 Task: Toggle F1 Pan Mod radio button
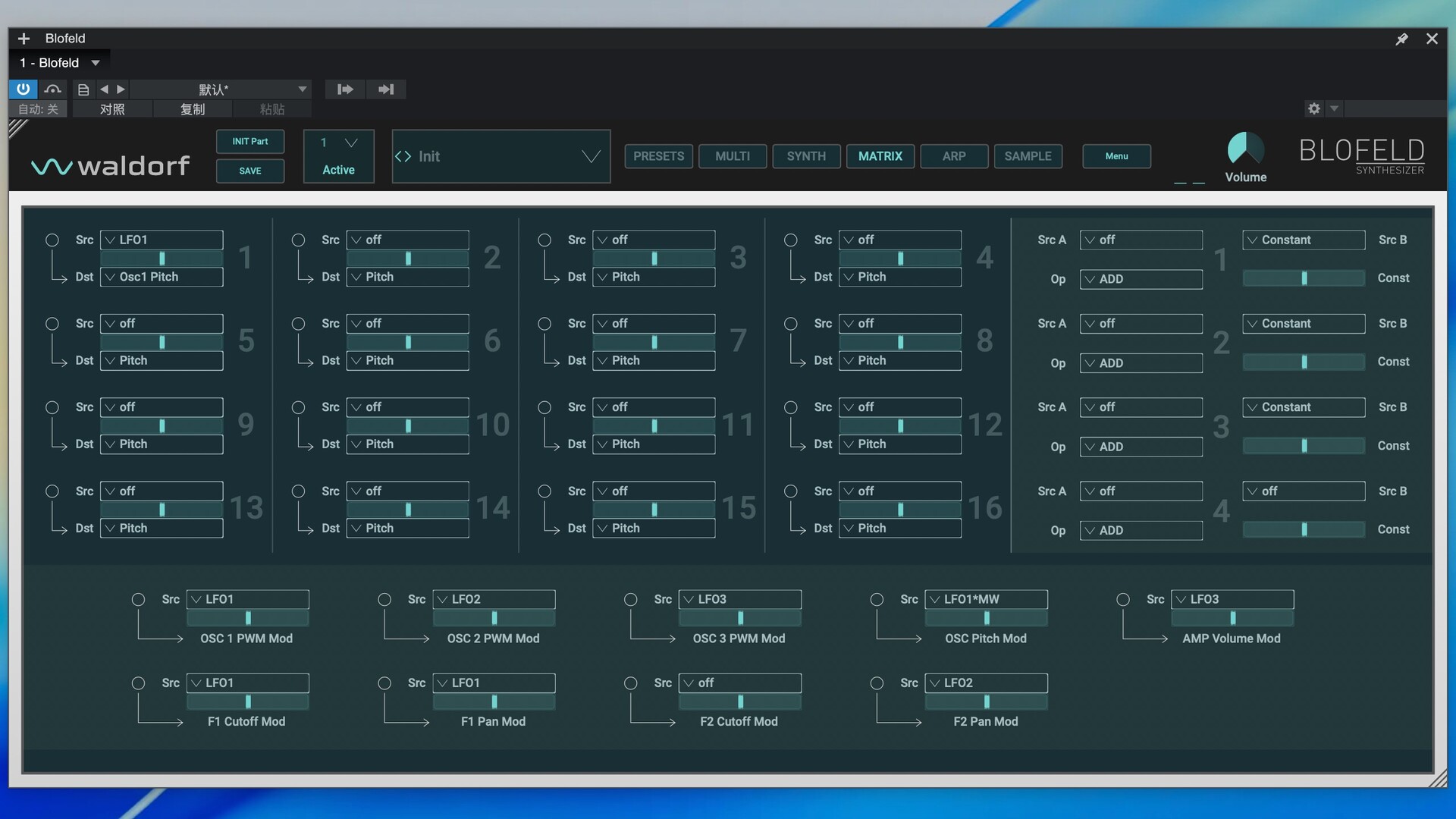pyautogui.click(x=384, y=683)
